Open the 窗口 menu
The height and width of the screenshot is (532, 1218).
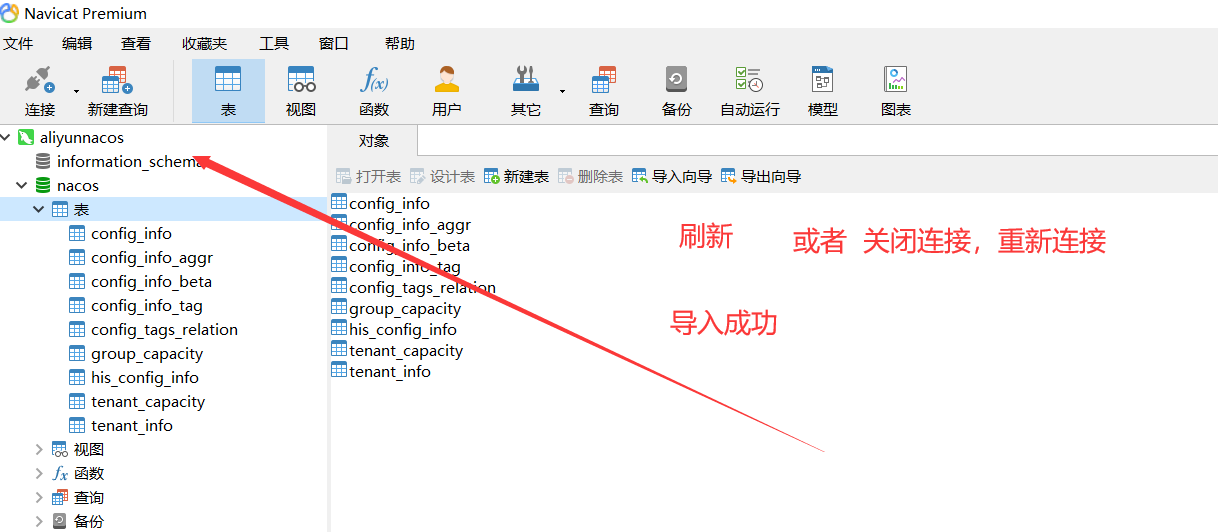334,43
